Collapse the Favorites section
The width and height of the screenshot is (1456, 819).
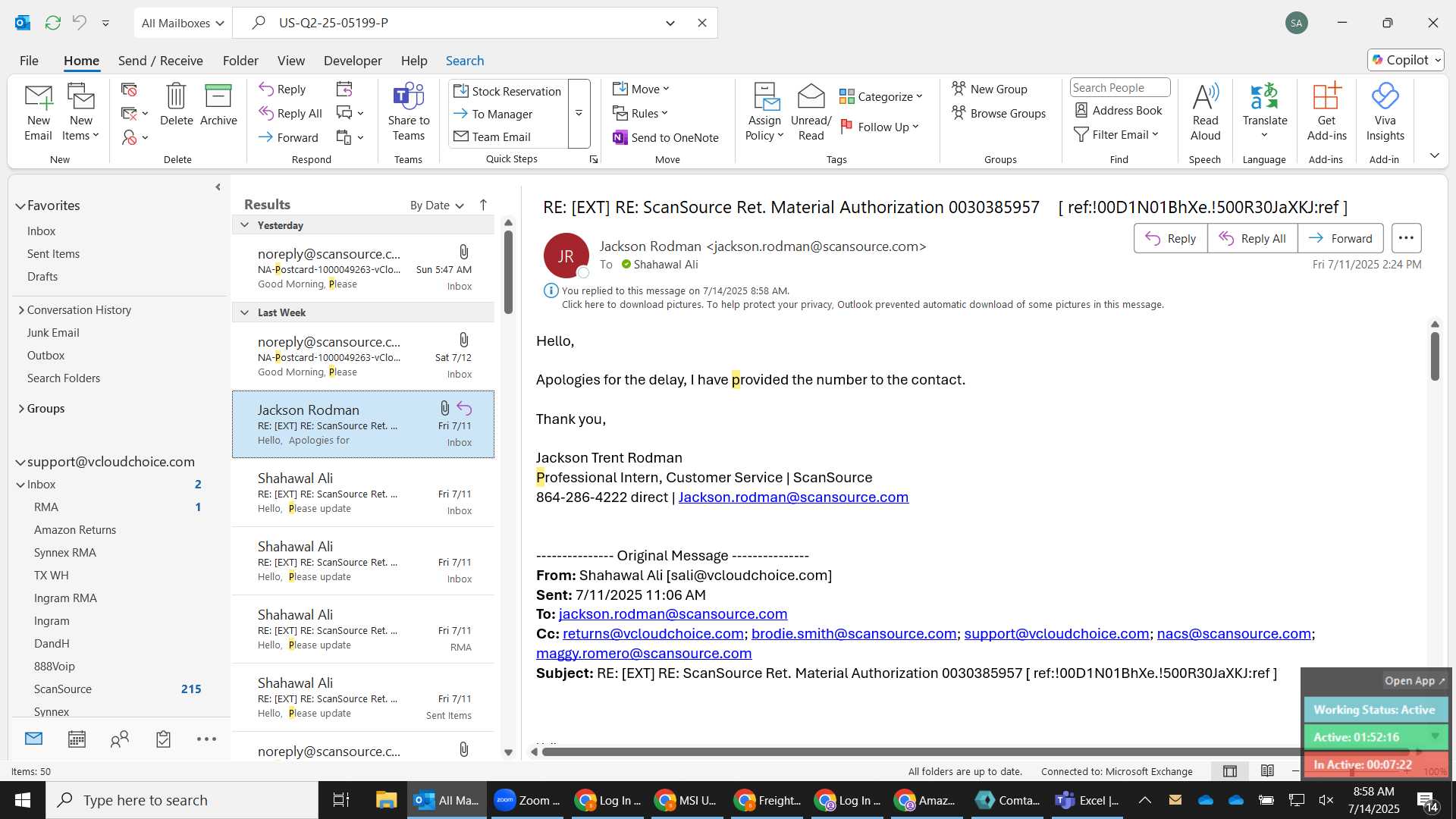[x=20, y=206]
